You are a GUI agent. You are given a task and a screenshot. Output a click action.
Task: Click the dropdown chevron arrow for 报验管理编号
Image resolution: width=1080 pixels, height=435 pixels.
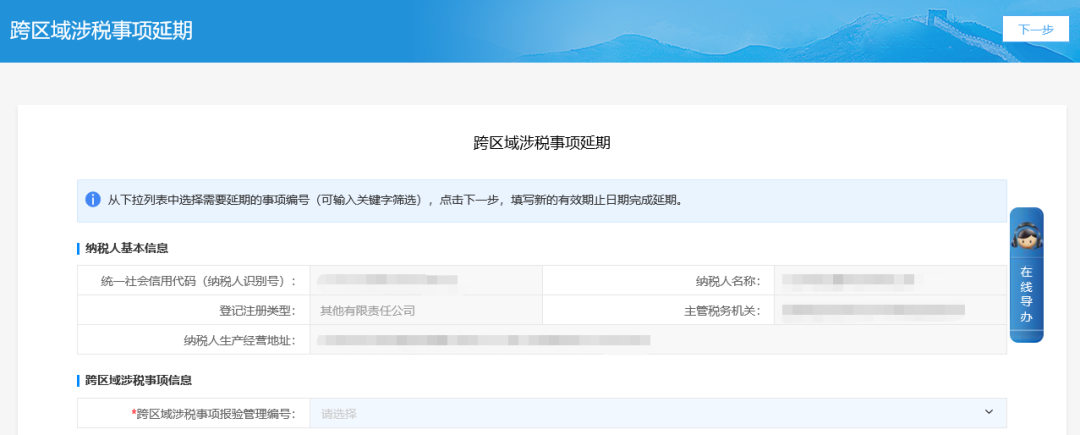(x=989, y=412)
